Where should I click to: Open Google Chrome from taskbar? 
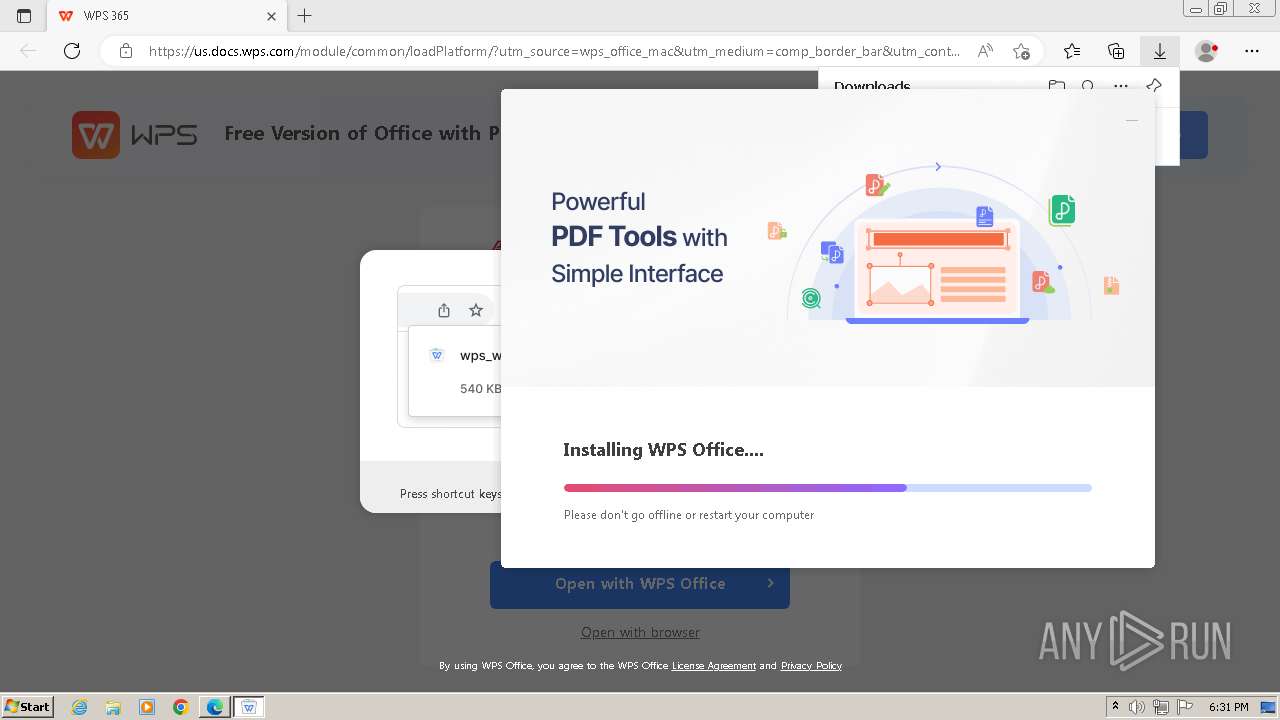click(x=181, y=707)
